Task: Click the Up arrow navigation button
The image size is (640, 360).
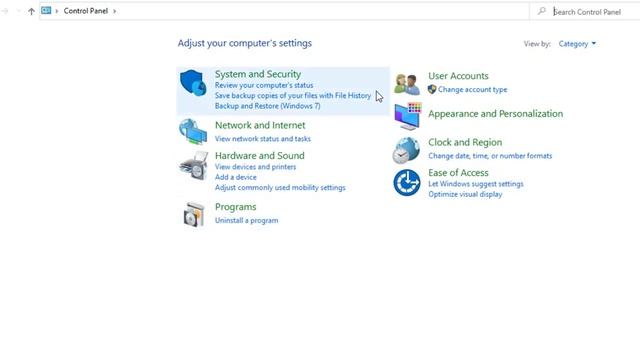Action: click(31, 11)
